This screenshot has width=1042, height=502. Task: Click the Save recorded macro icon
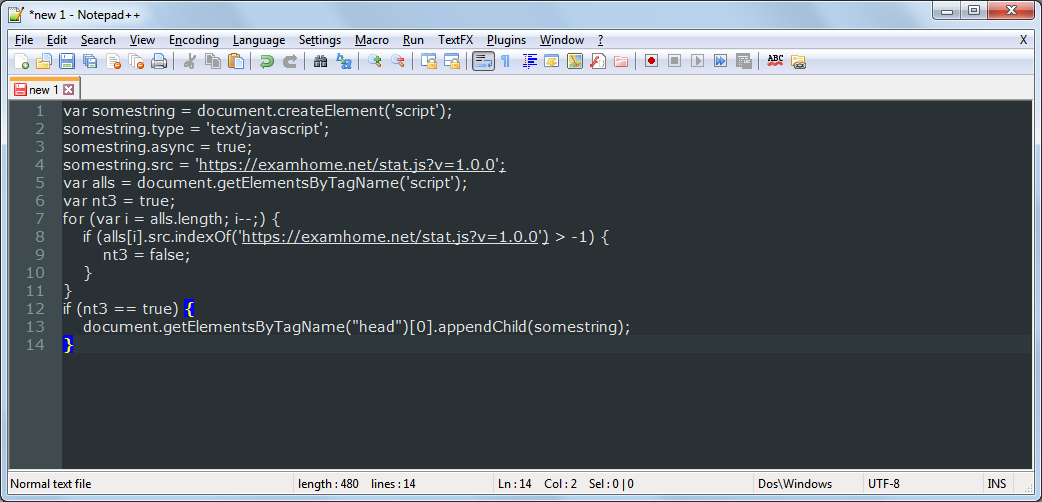(x=744, y=62)
